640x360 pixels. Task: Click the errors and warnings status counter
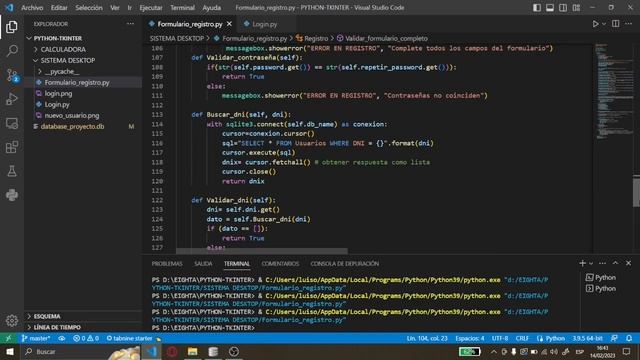tap(86, 338)
